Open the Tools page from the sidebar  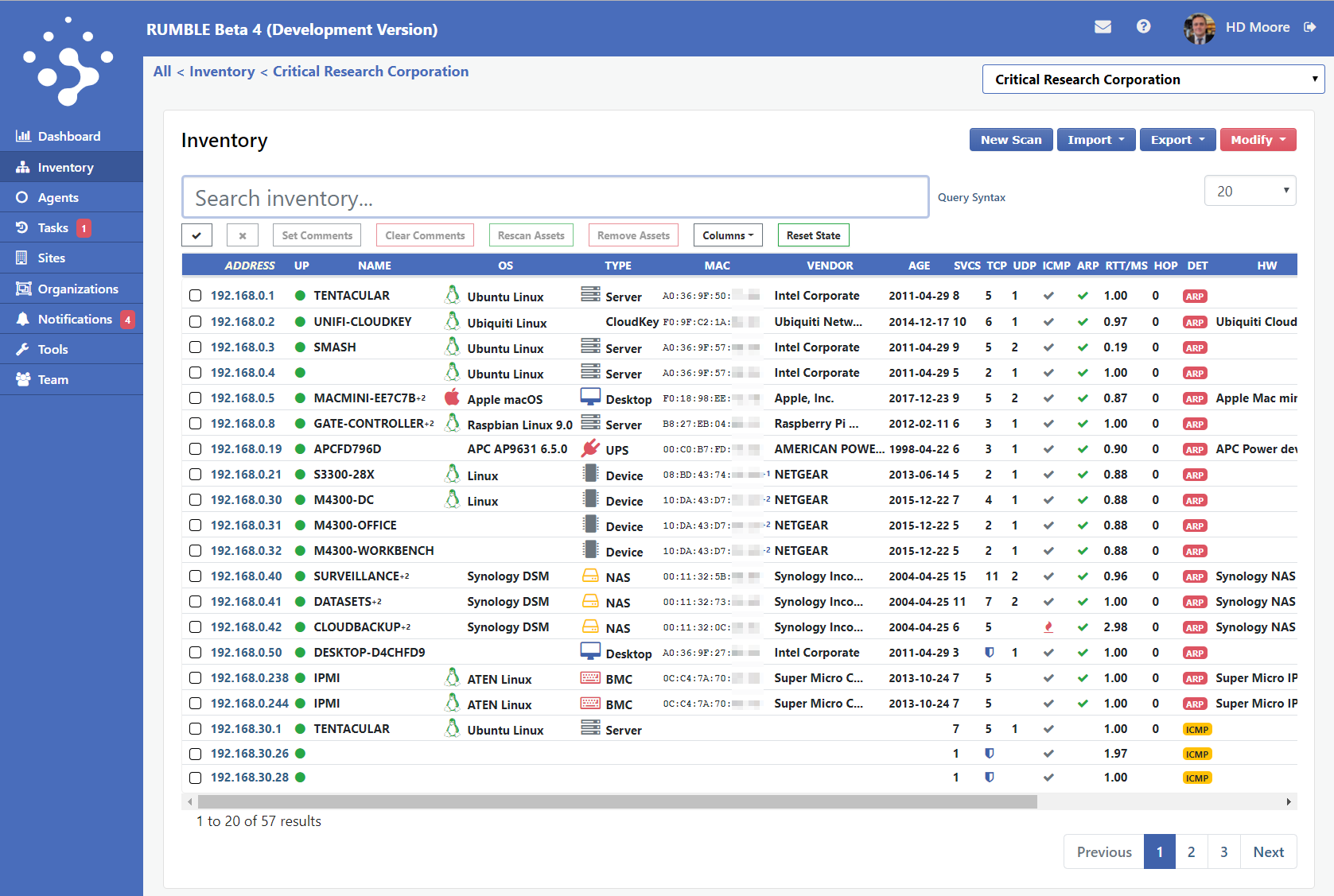click(x=53, y=349)
